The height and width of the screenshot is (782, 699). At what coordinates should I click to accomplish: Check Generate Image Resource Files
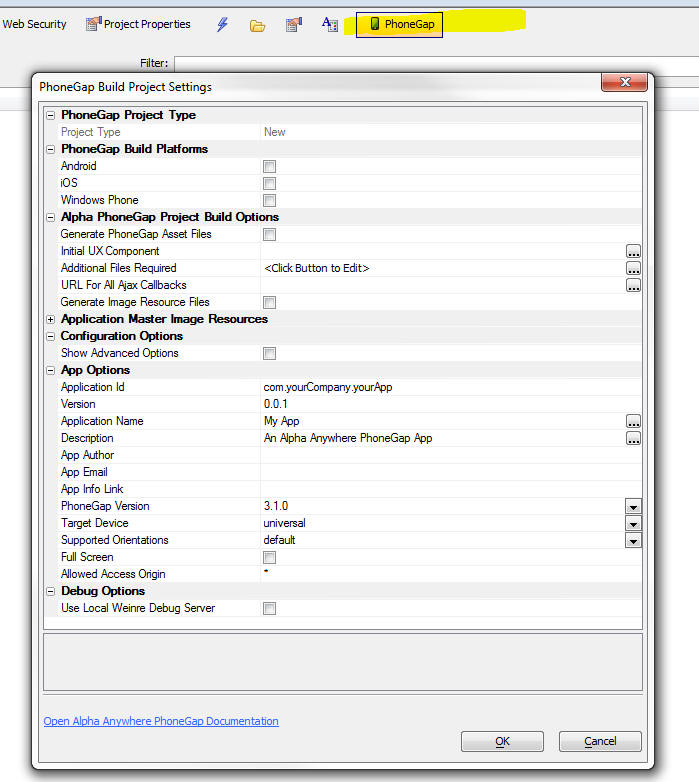tap(269, 302)
